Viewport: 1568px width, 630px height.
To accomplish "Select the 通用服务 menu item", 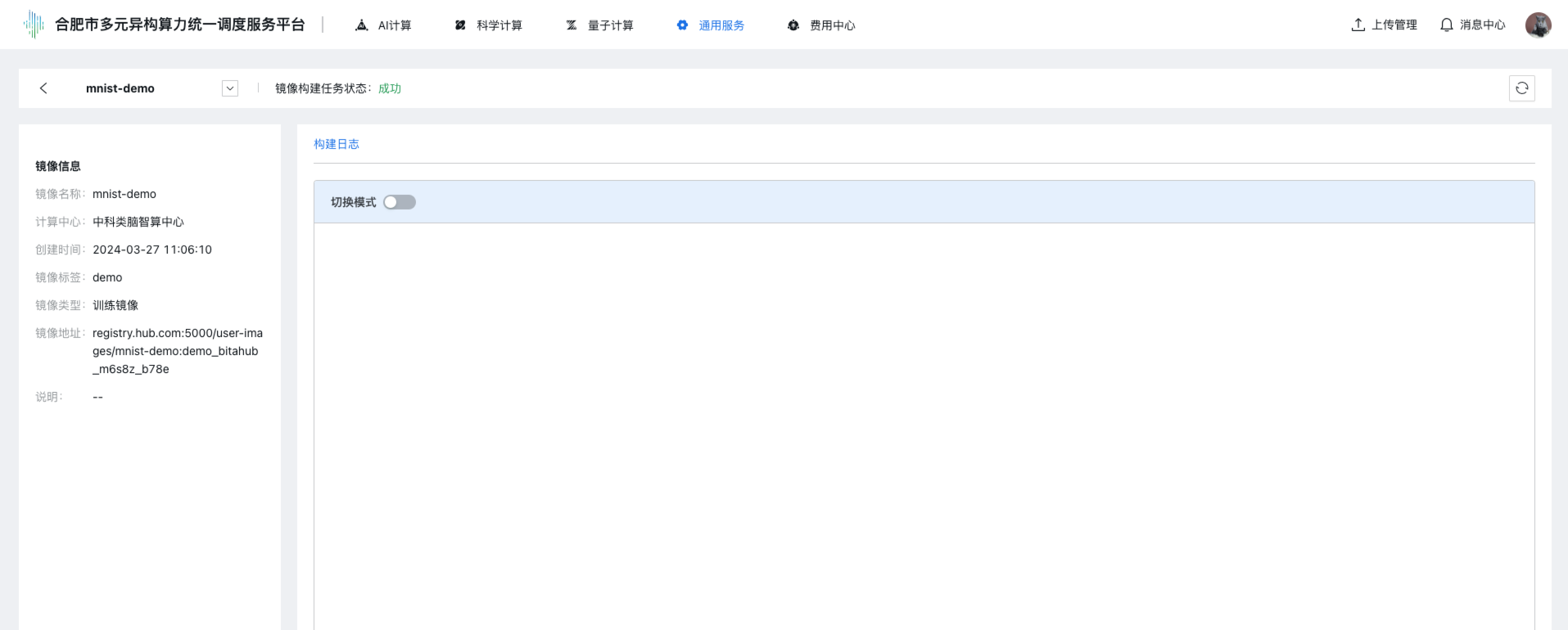I will [711, 25].
